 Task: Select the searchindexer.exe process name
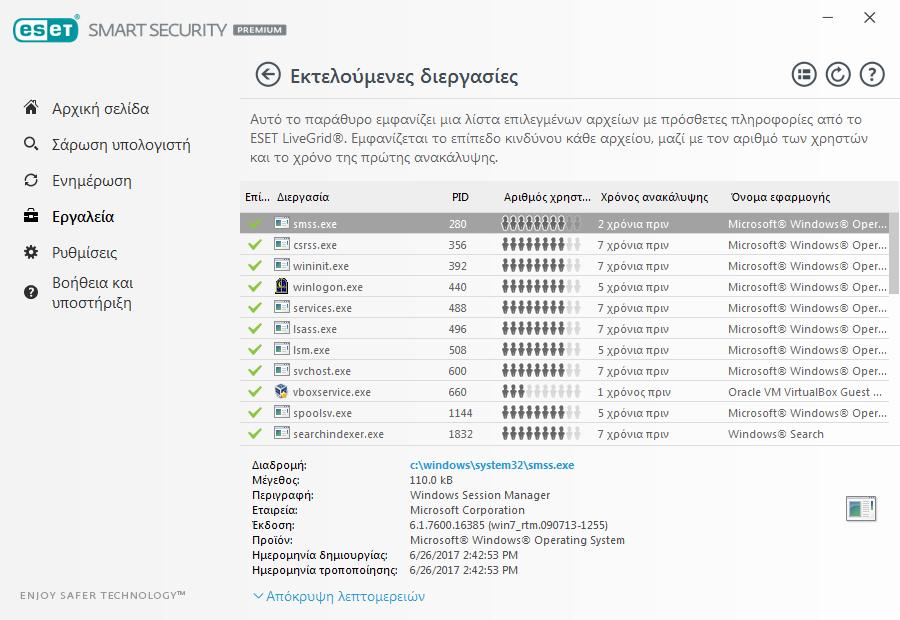[338, 435]
